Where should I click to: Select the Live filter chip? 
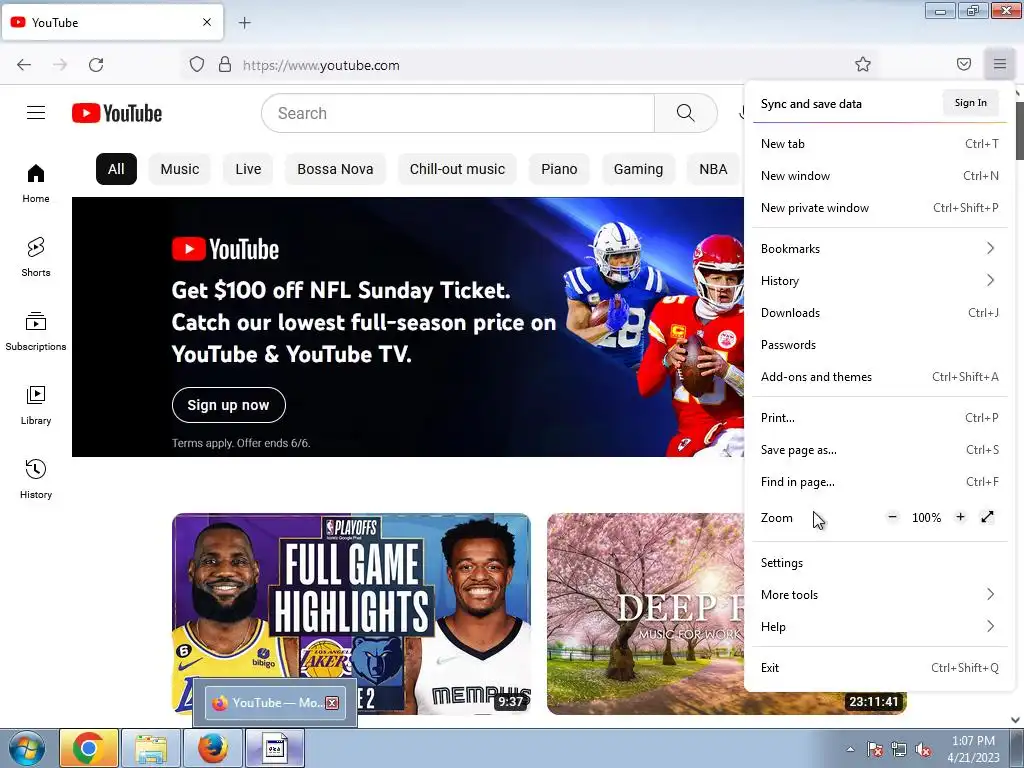pyautogui.click(x=248, y=169)
